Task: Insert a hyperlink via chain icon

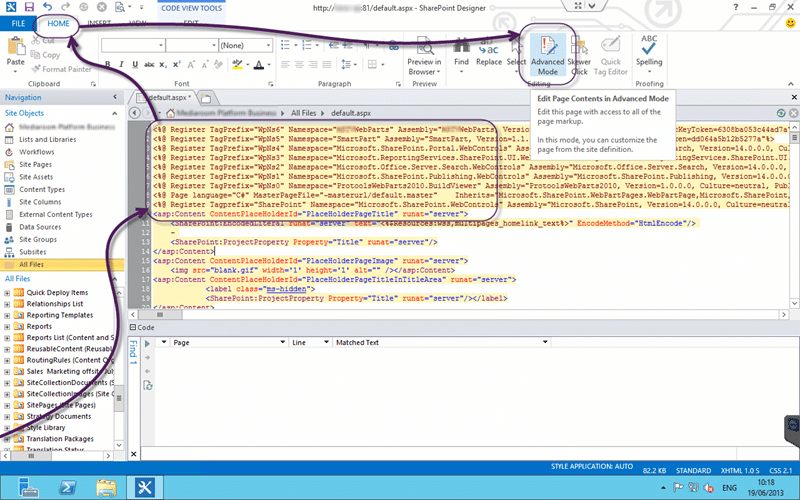Action: pyautogui.click(x=393, y=46)
